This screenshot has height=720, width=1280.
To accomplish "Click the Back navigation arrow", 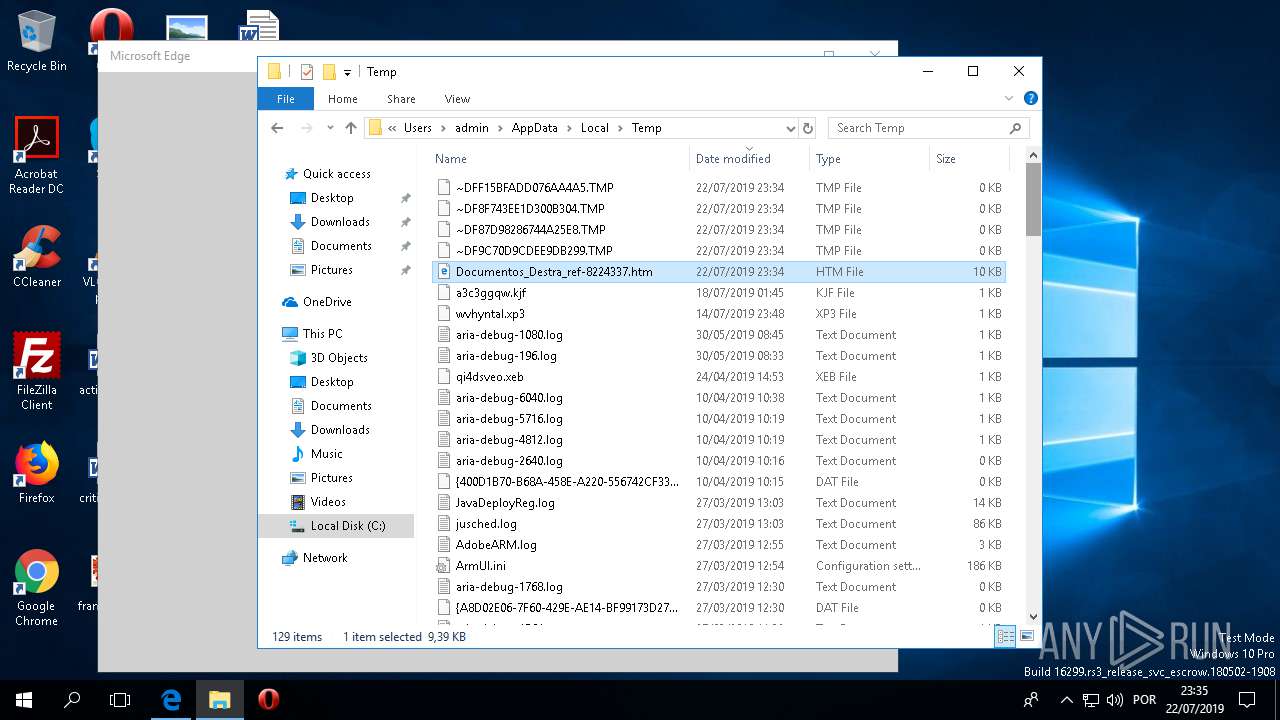I will click(278, 128).
